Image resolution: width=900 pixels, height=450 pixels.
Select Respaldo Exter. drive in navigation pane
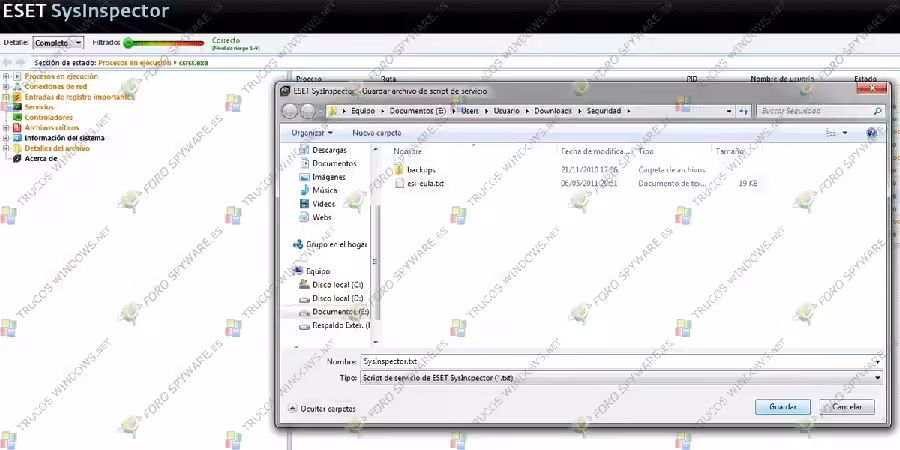pyautogui.click(x=341, y=325)
